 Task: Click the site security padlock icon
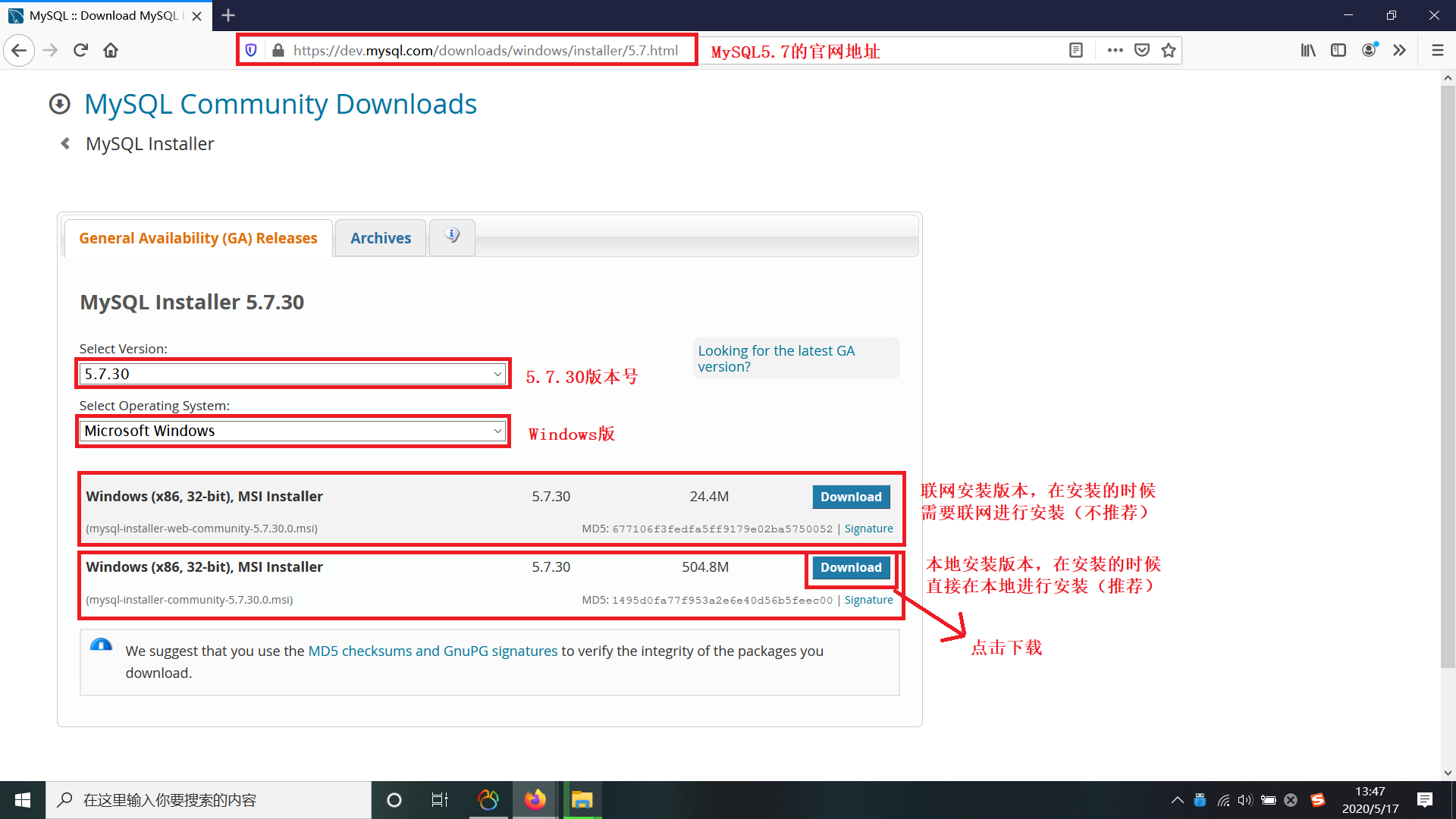point(278,51)
